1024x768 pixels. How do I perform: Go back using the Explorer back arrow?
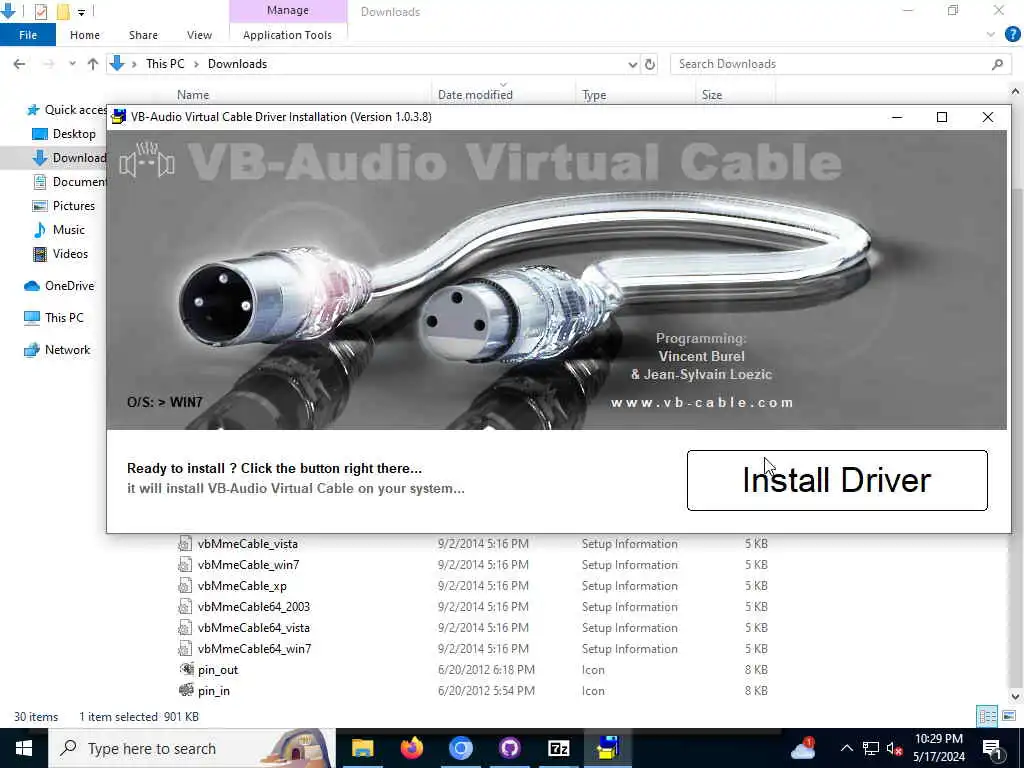[20, 63]
